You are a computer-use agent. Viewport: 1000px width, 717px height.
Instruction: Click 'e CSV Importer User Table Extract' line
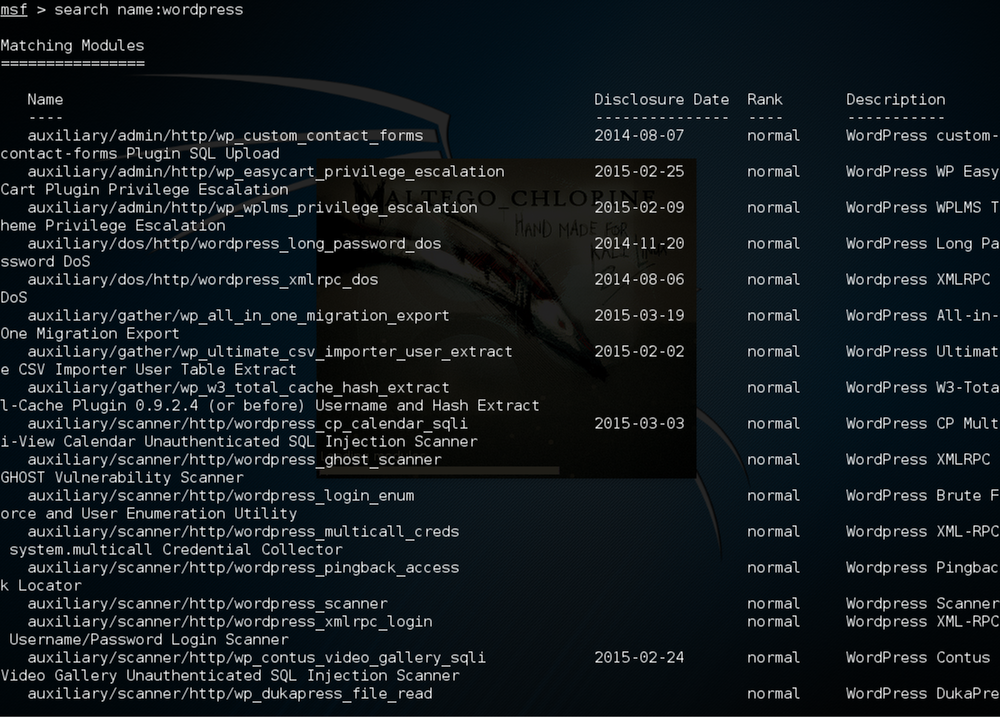point(149,370)
